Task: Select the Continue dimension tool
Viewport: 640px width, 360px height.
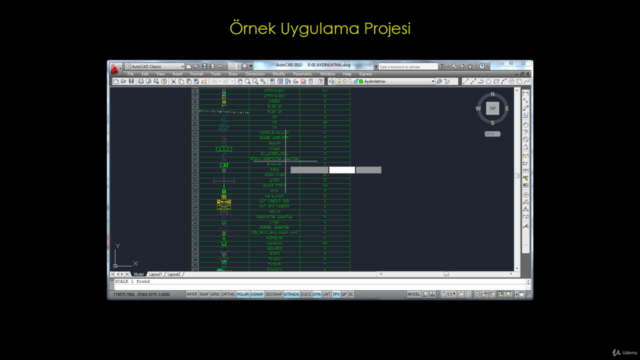Action: tap(526, 171)
